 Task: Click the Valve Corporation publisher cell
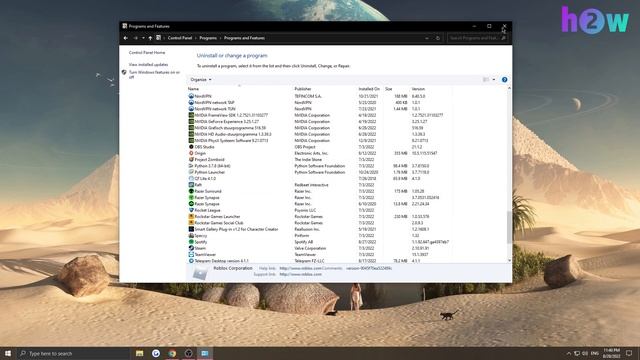coord(310,248)
